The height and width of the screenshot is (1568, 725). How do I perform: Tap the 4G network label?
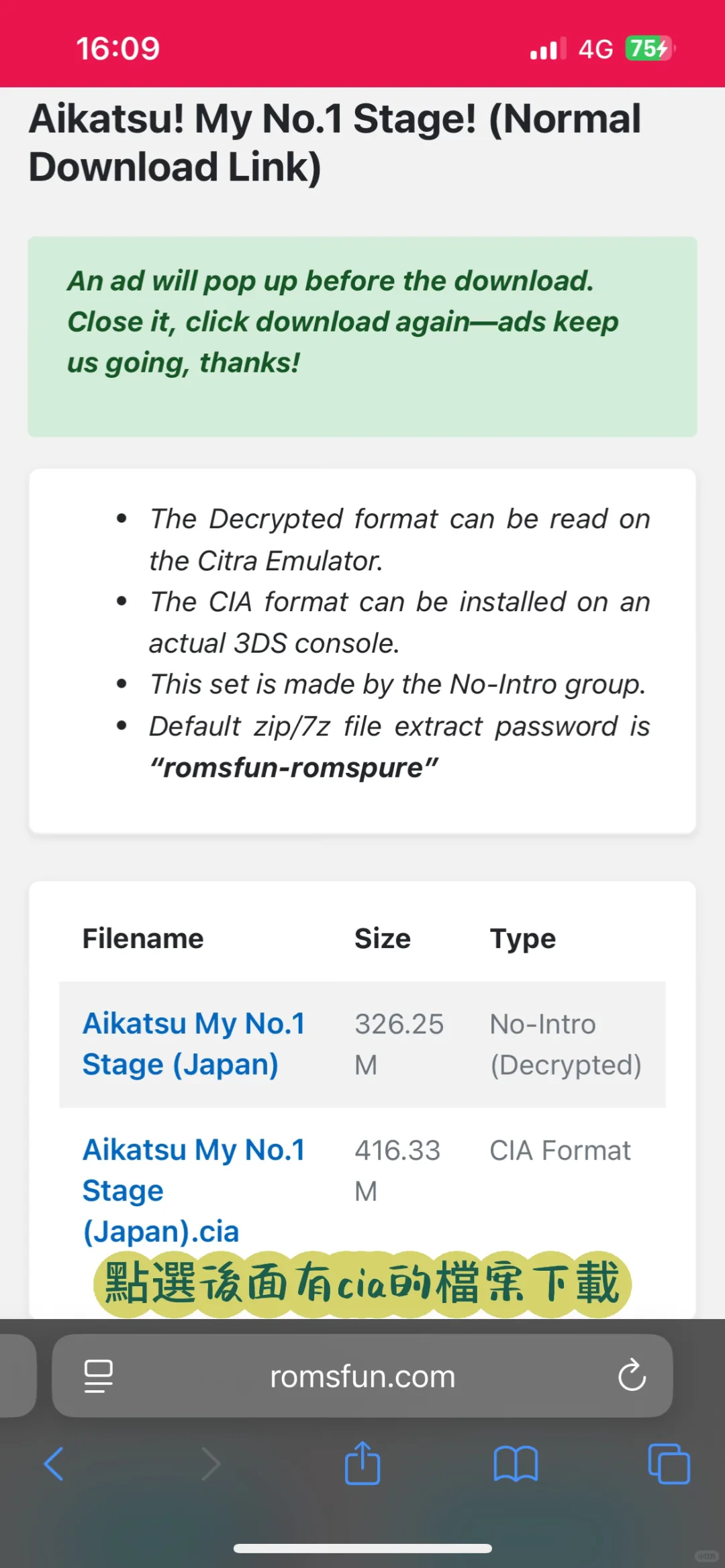pyautogui.click(x=595, y=49)
